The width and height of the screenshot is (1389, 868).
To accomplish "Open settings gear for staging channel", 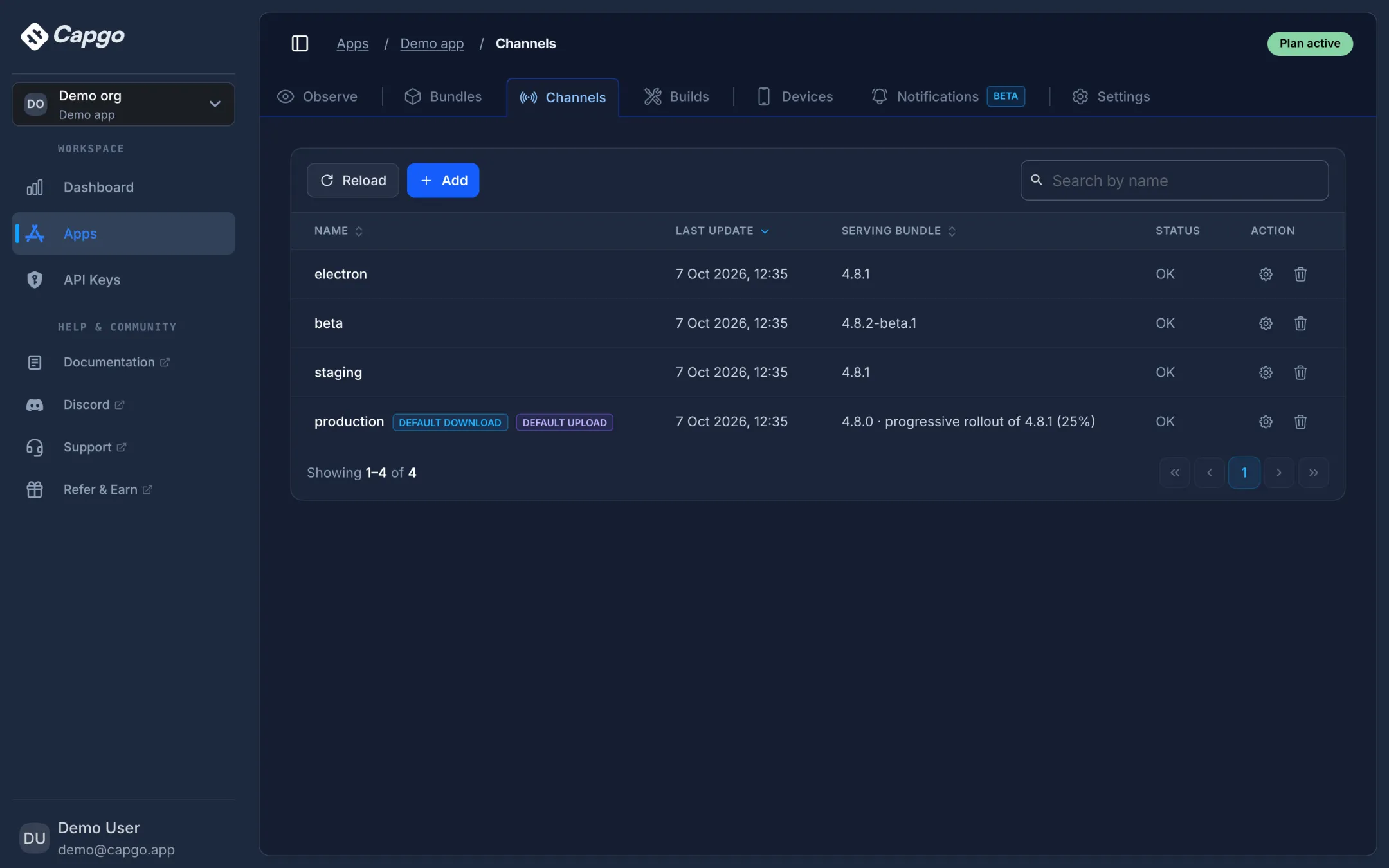I will [x=1266, y=372].
